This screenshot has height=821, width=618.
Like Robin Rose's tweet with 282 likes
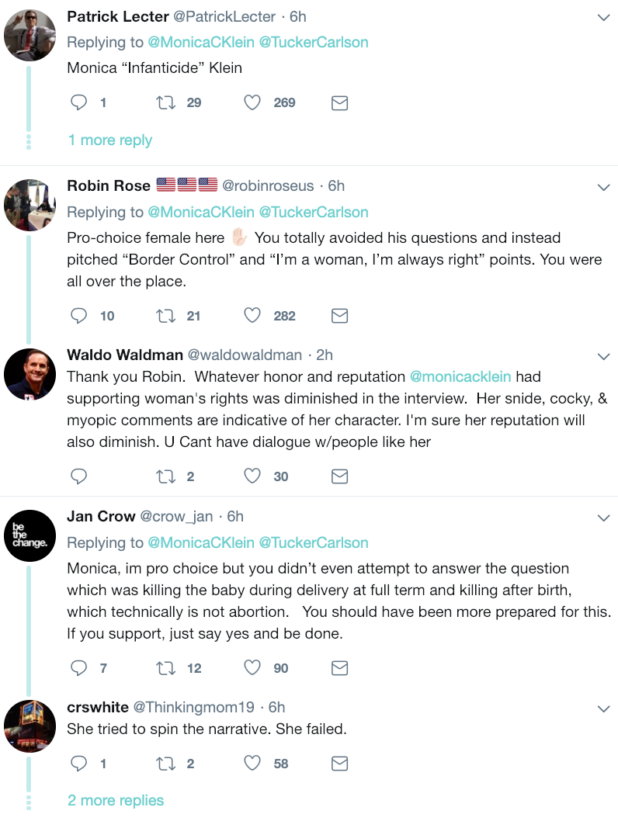tap(252, 315)
